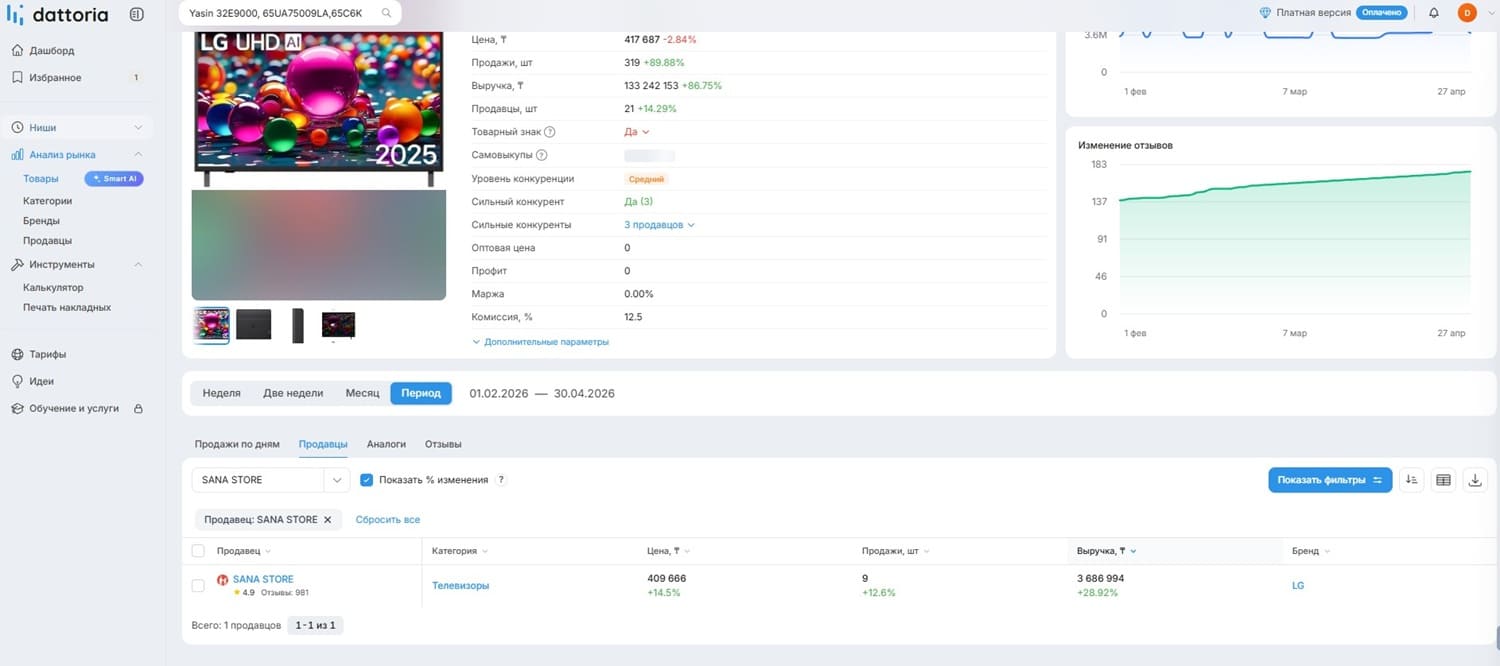Viewport: 1500px width, 666px height.
Task: Open notifications with the bell icon
Action: coord(1434,13)
